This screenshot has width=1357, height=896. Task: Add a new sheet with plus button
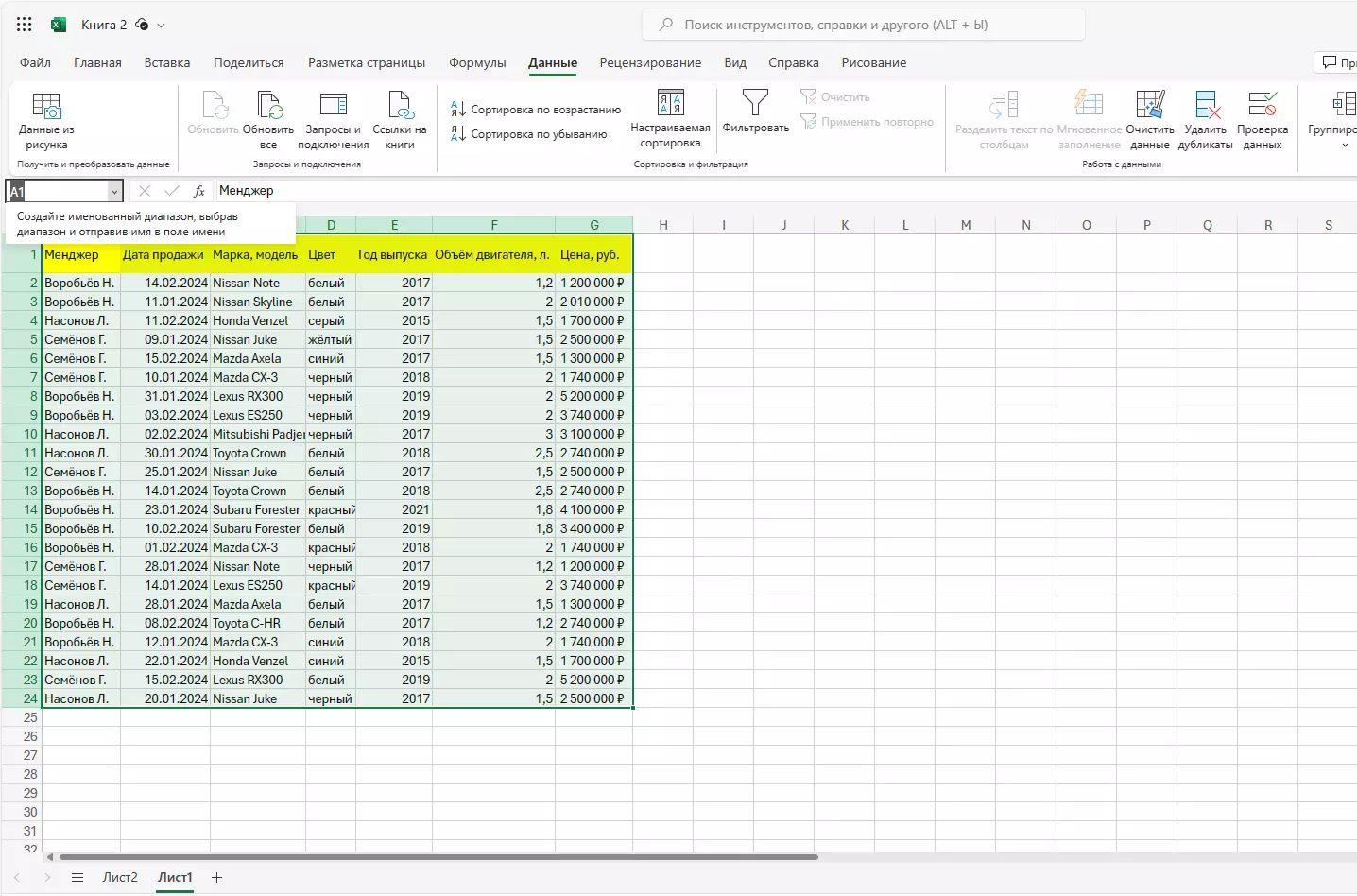tap(216, 878)
